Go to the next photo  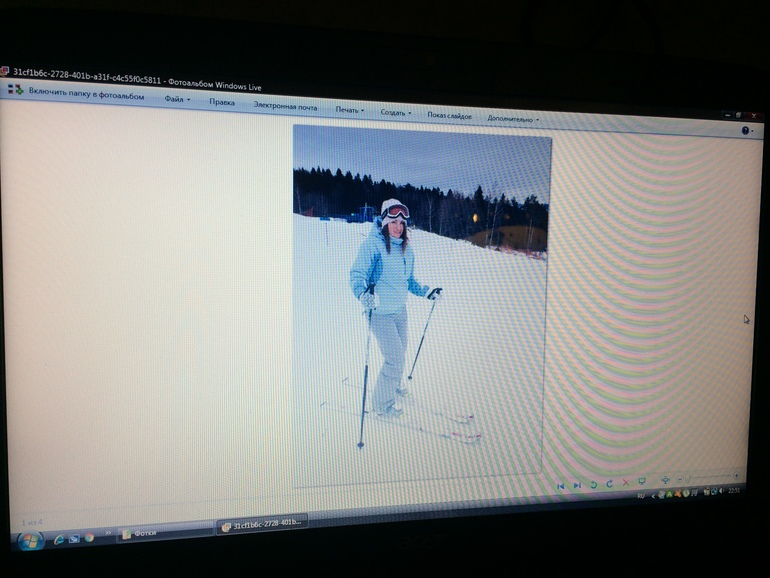pyautogui.click(x=577, y=485)
